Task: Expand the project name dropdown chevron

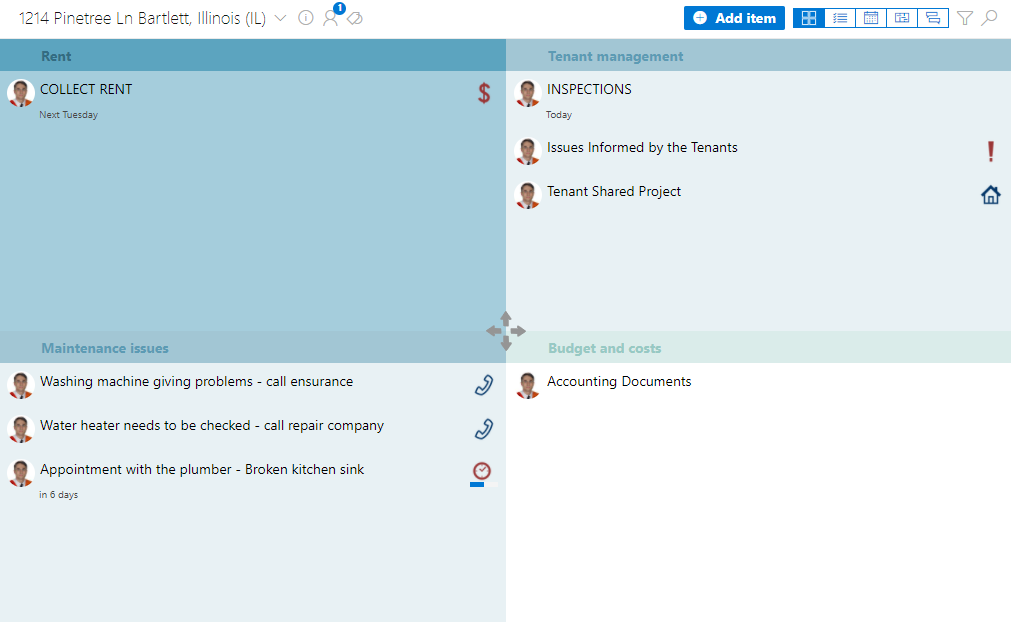Action: click(280, 19)
